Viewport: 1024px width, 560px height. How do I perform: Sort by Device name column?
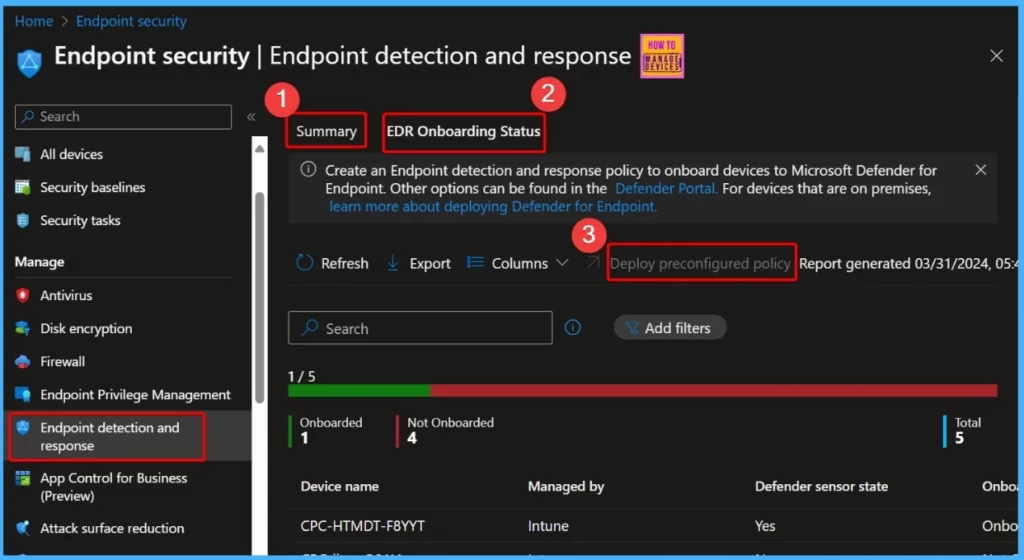340,486
